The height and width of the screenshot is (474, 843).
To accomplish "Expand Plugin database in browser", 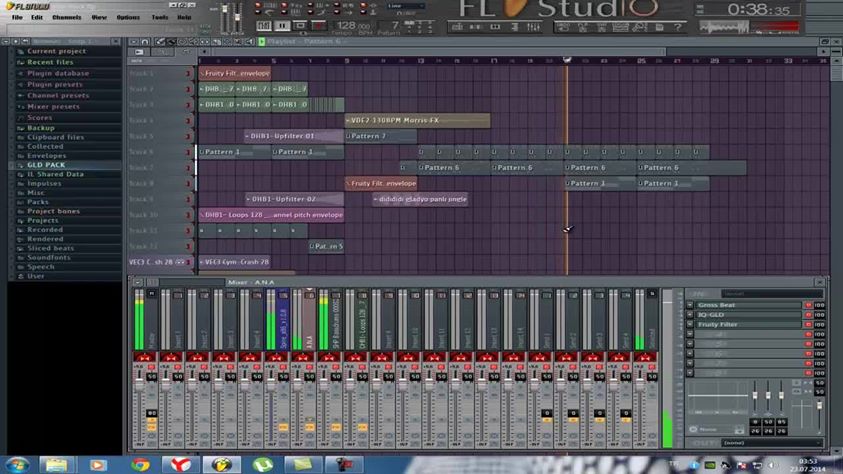I will tap(58, 73).
